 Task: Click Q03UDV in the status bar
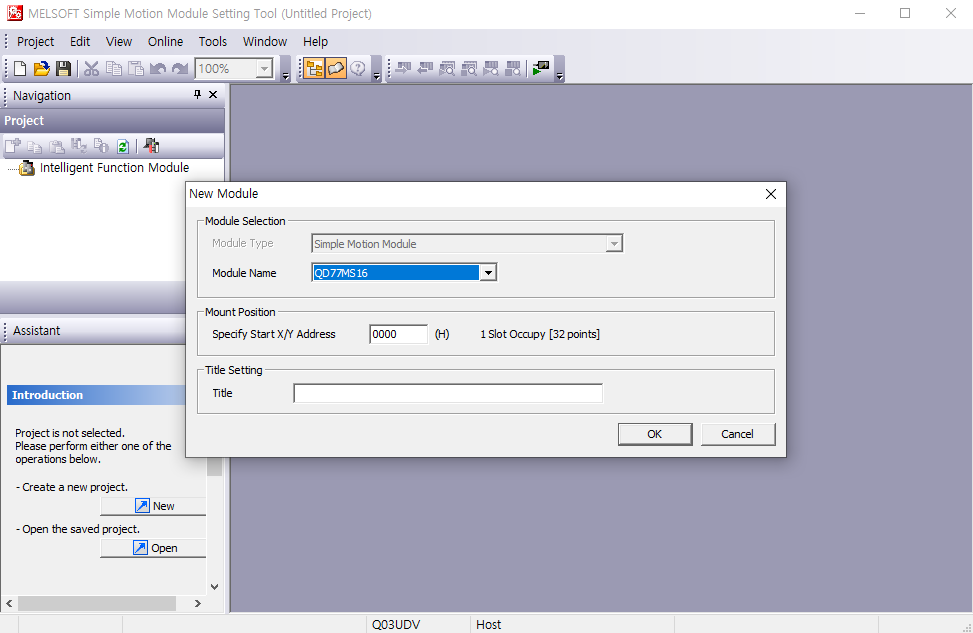[396, 624]
